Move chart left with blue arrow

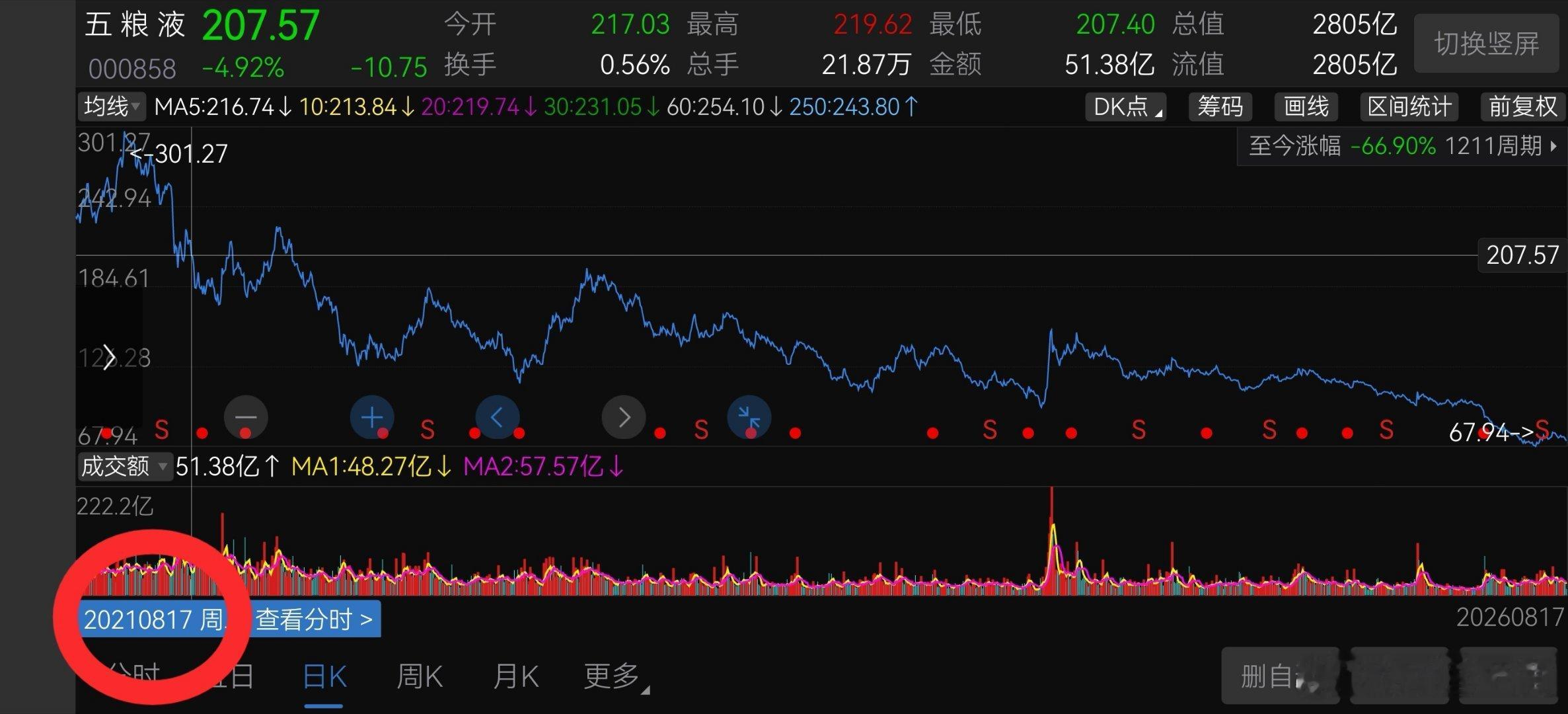[x=498, y=417]
